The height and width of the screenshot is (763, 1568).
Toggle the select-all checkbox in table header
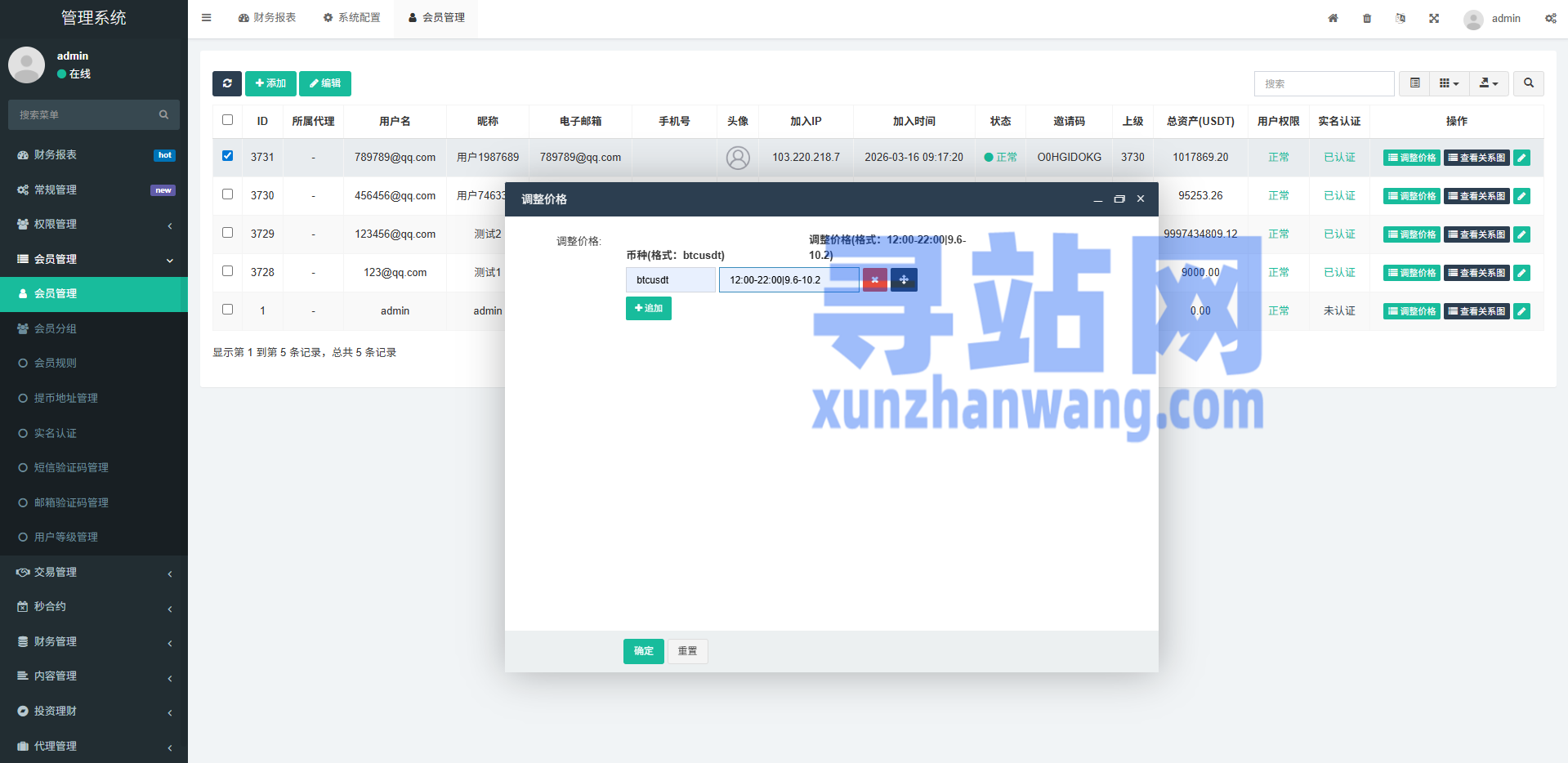pos(228,120)
